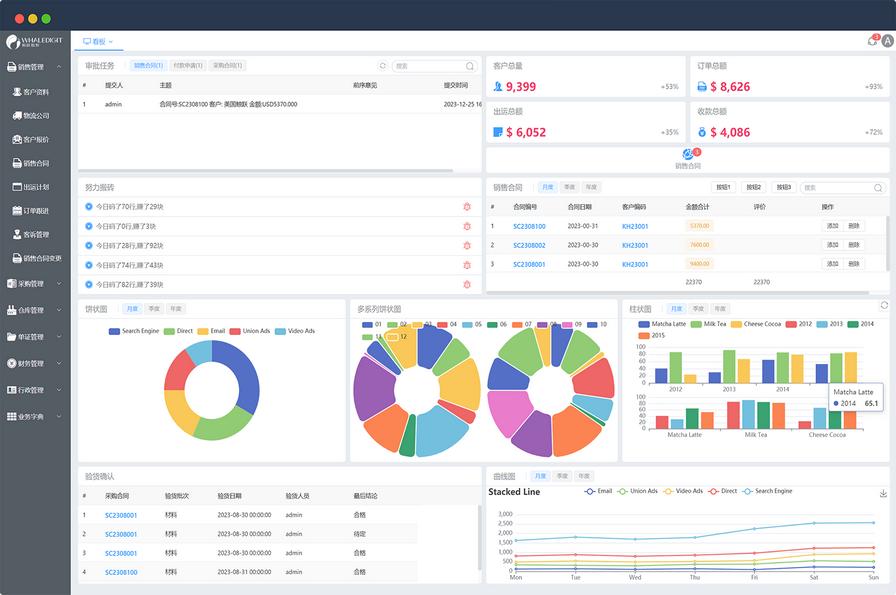Image resolution: width=896 pixels, height=595 pixels.
Task: Refresh the 柱状图 bar chart panel
Action: click(884, 305)
